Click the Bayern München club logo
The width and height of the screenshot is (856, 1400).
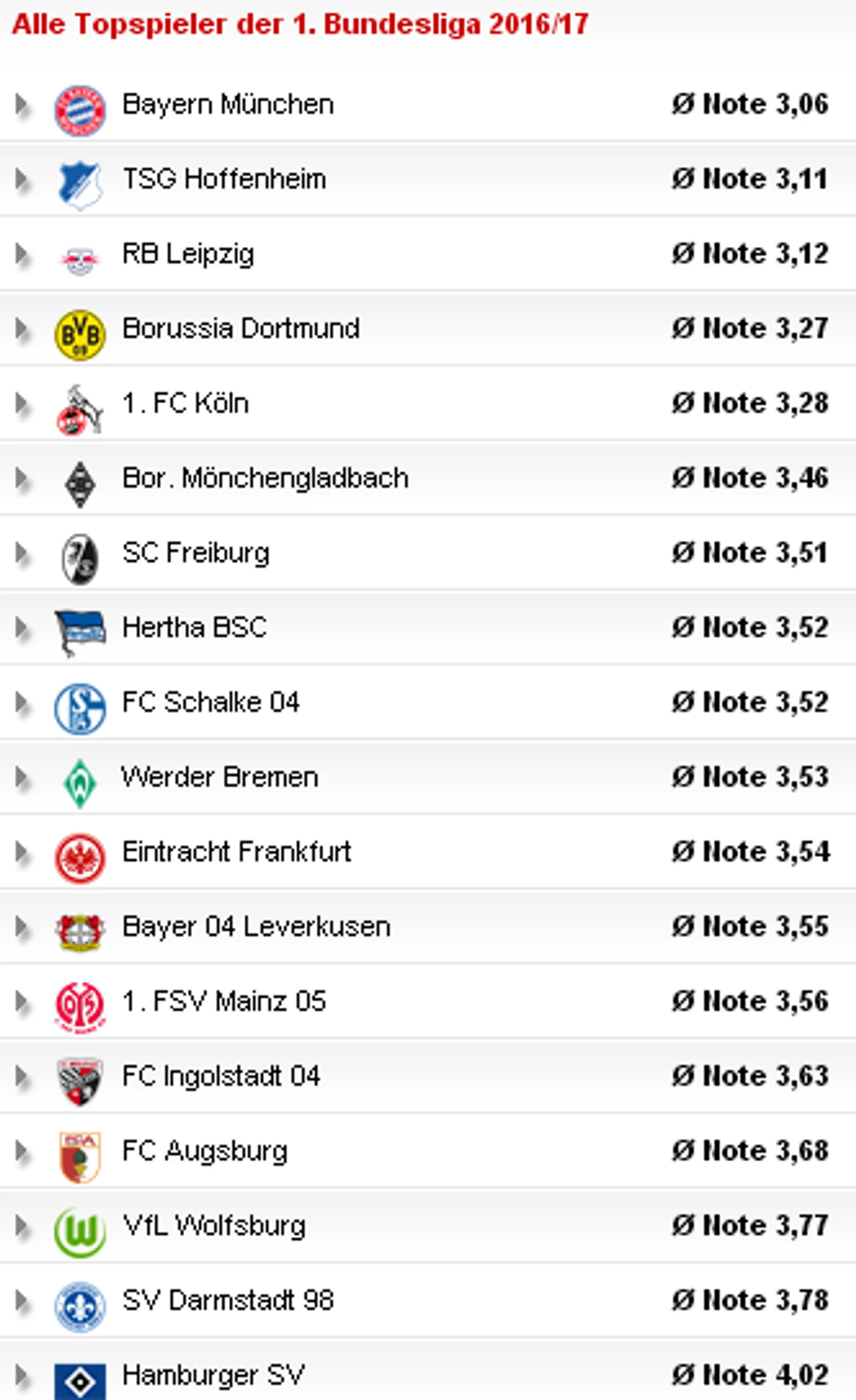pyautogui.click(x=80, y=110)
